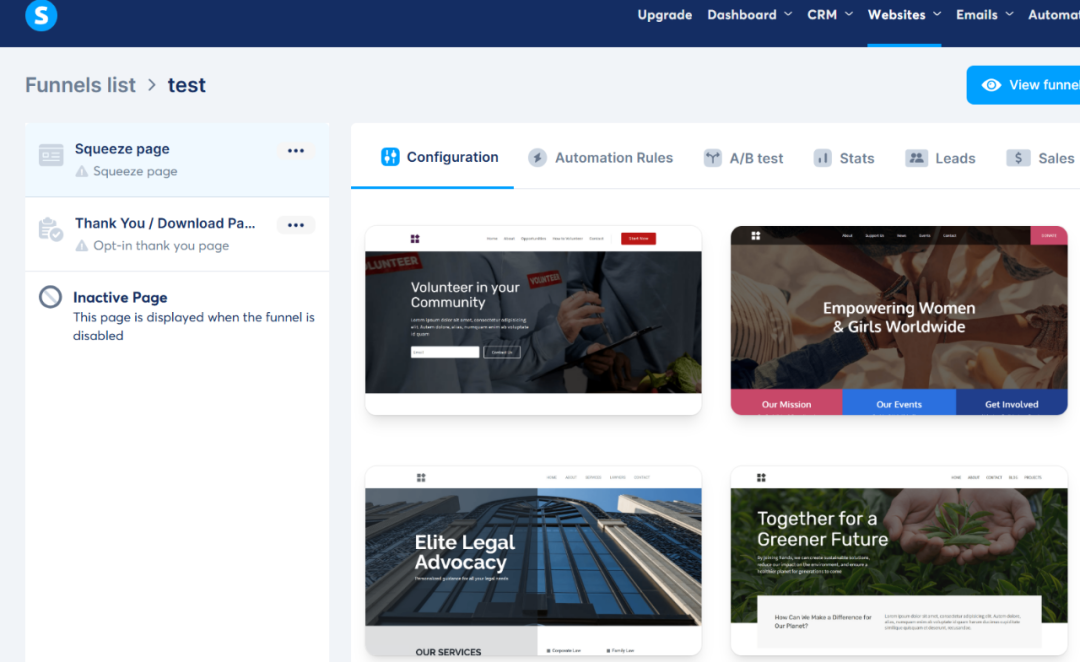Expand the CRM dropdown menu
This screenshot has width=1080, height=662.
(x=830, y=15)
